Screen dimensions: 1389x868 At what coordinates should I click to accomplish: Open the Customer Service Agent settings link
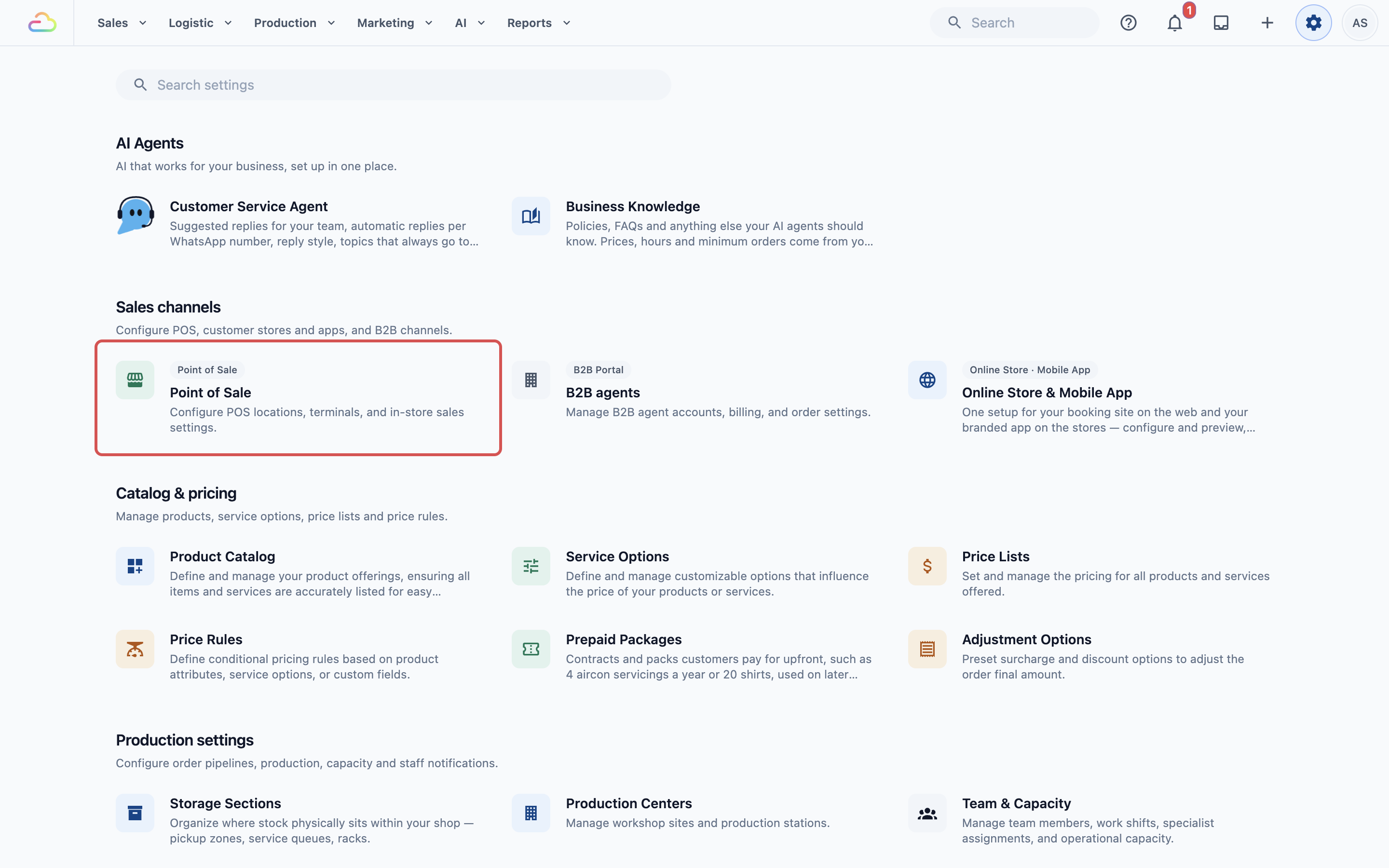tap(248, 206)
